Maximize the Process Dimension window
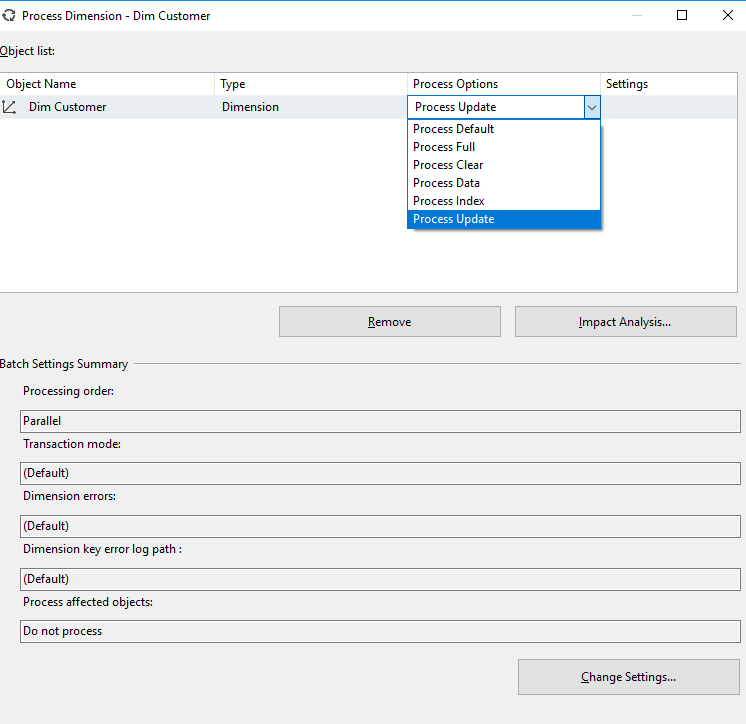 click(682, 16)
